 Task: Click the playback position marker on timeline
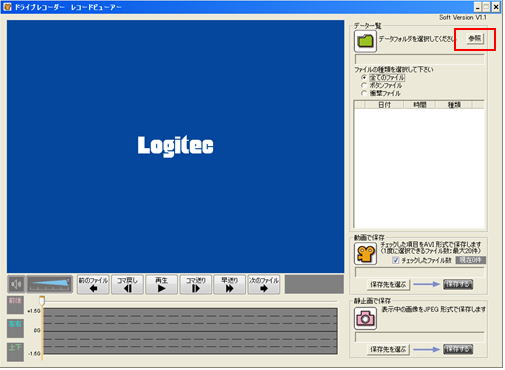point(42,301)
